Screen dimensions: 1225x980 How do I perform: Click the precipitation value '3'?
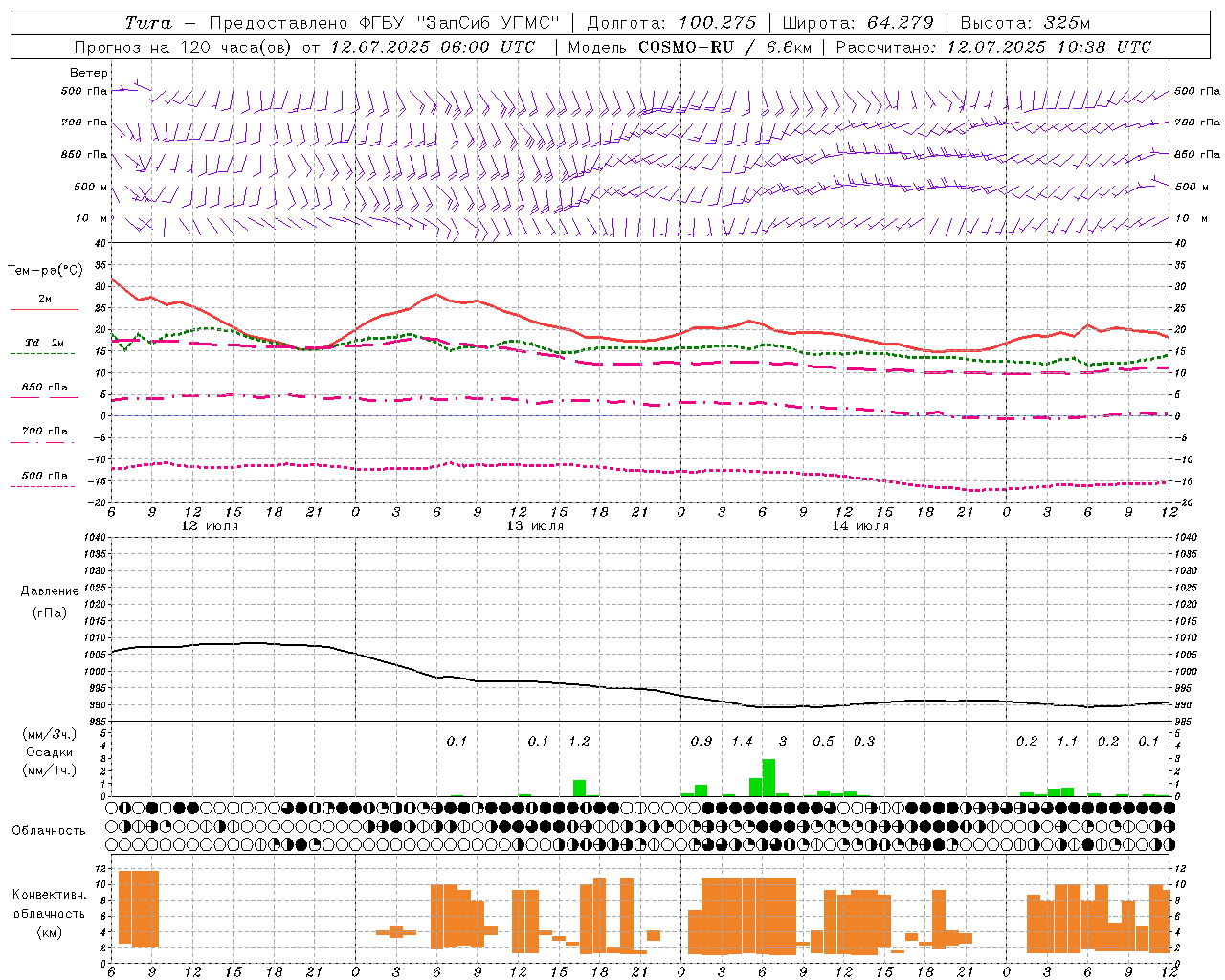tap(783, 742)
